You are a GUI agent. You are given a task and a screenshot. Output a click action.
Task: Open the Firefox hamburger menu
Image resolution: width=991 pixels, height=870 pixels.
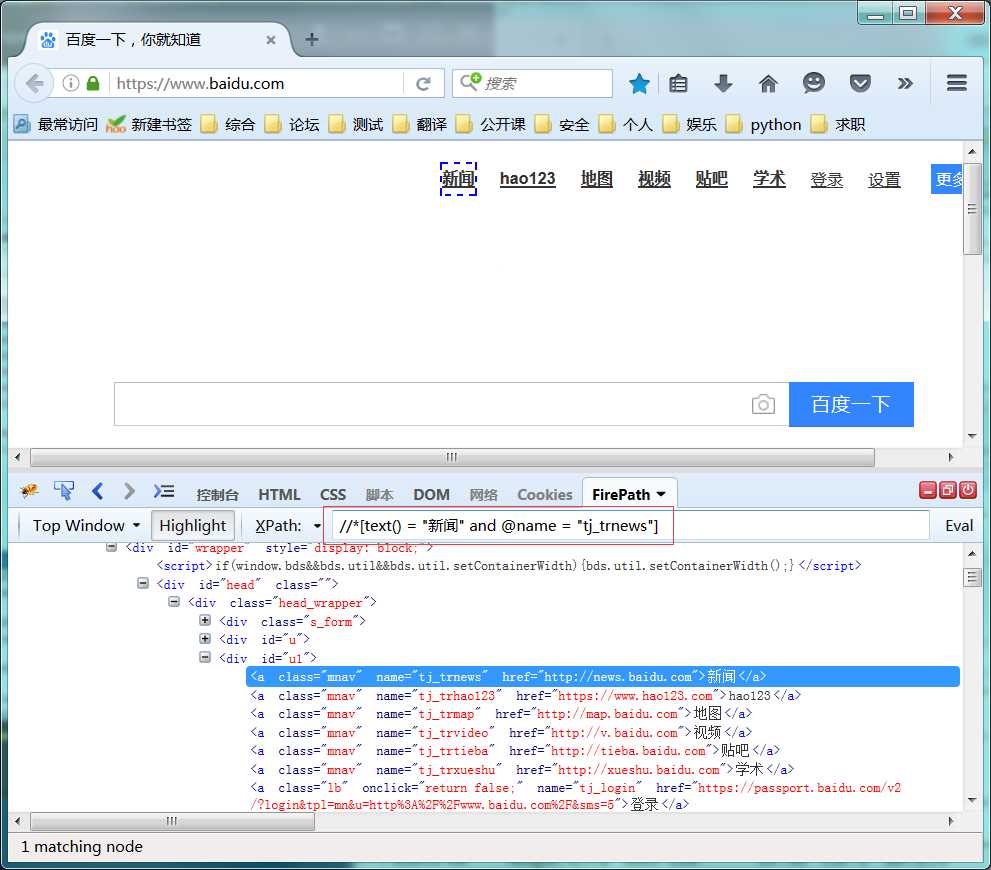coord(956,83)
